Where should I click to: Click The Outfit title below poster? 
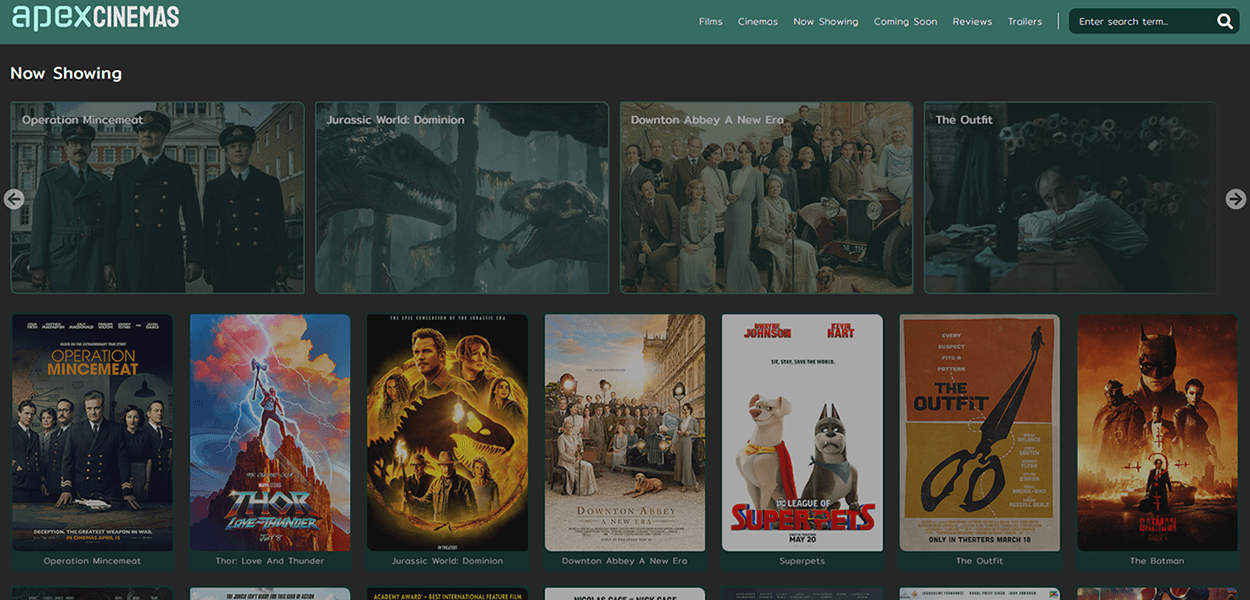click(980, 561)
